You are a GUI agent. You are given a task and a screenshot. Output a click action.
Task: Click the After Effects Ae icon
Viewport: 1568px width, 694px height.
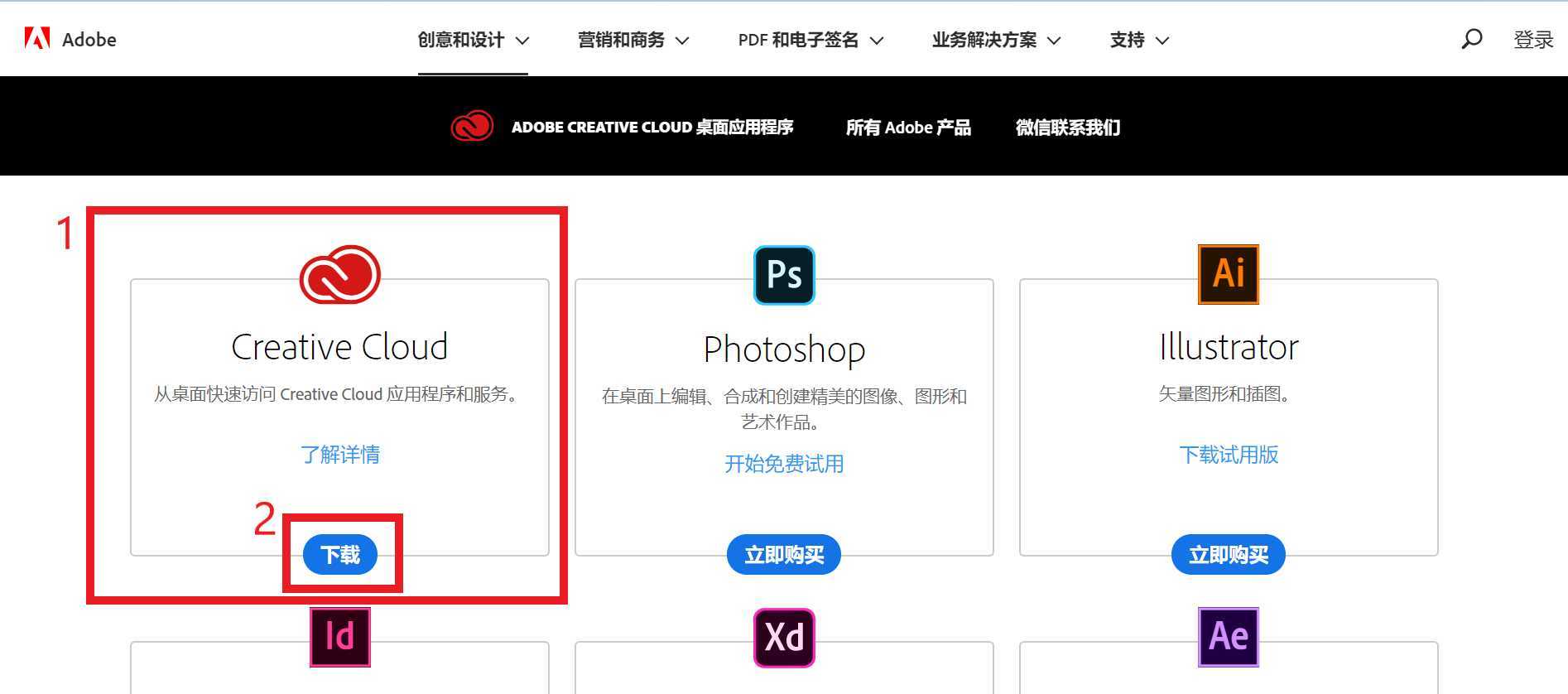click(x=1229, y=637)
